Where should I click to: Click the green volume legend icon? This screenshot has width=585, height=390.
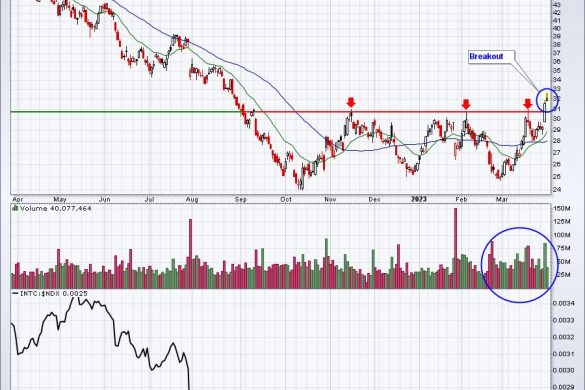coord(15,208)
